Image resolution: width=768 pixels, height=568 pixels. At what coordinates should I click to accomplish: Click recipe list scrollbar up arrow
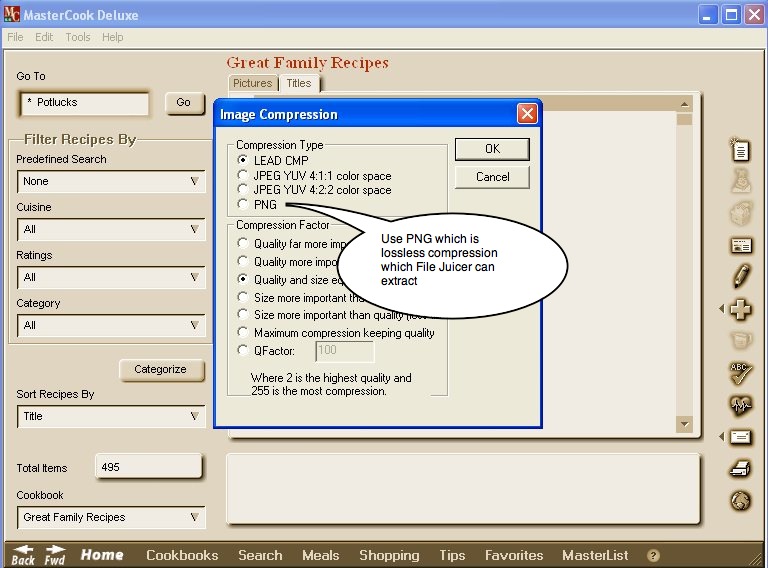tap(684, 104)
